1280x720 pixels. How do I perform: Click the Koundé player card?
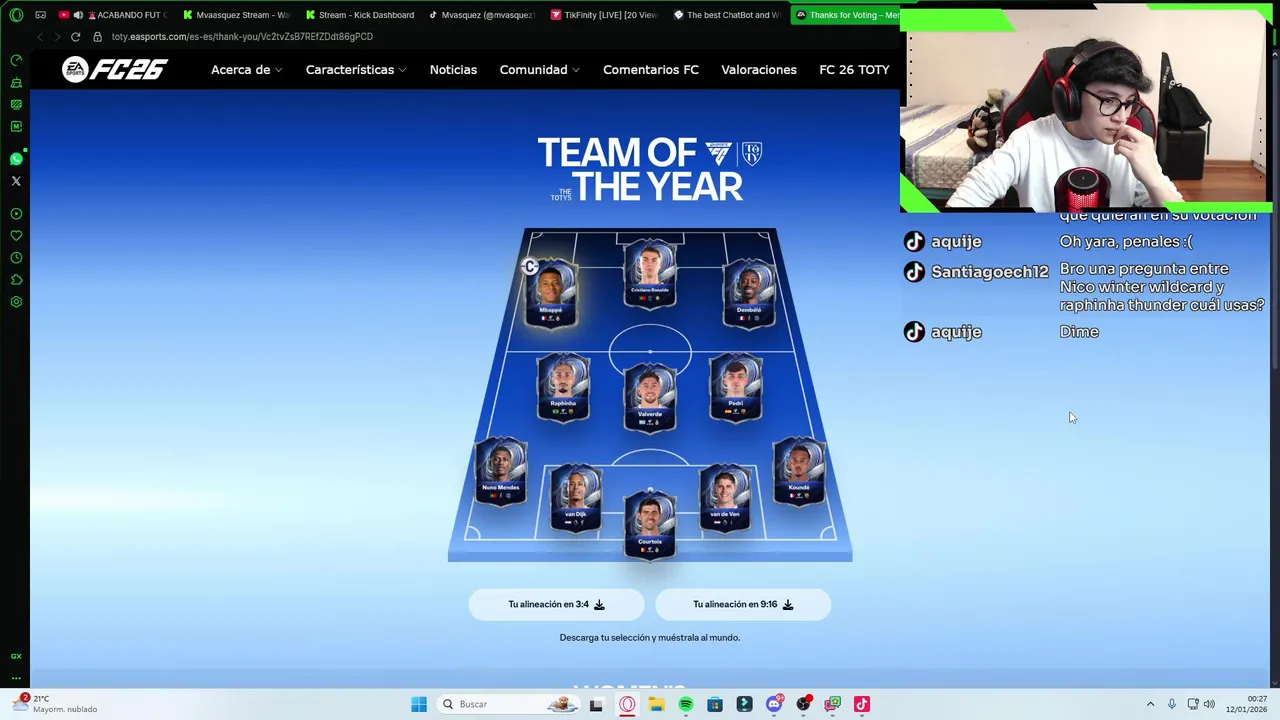799,471
